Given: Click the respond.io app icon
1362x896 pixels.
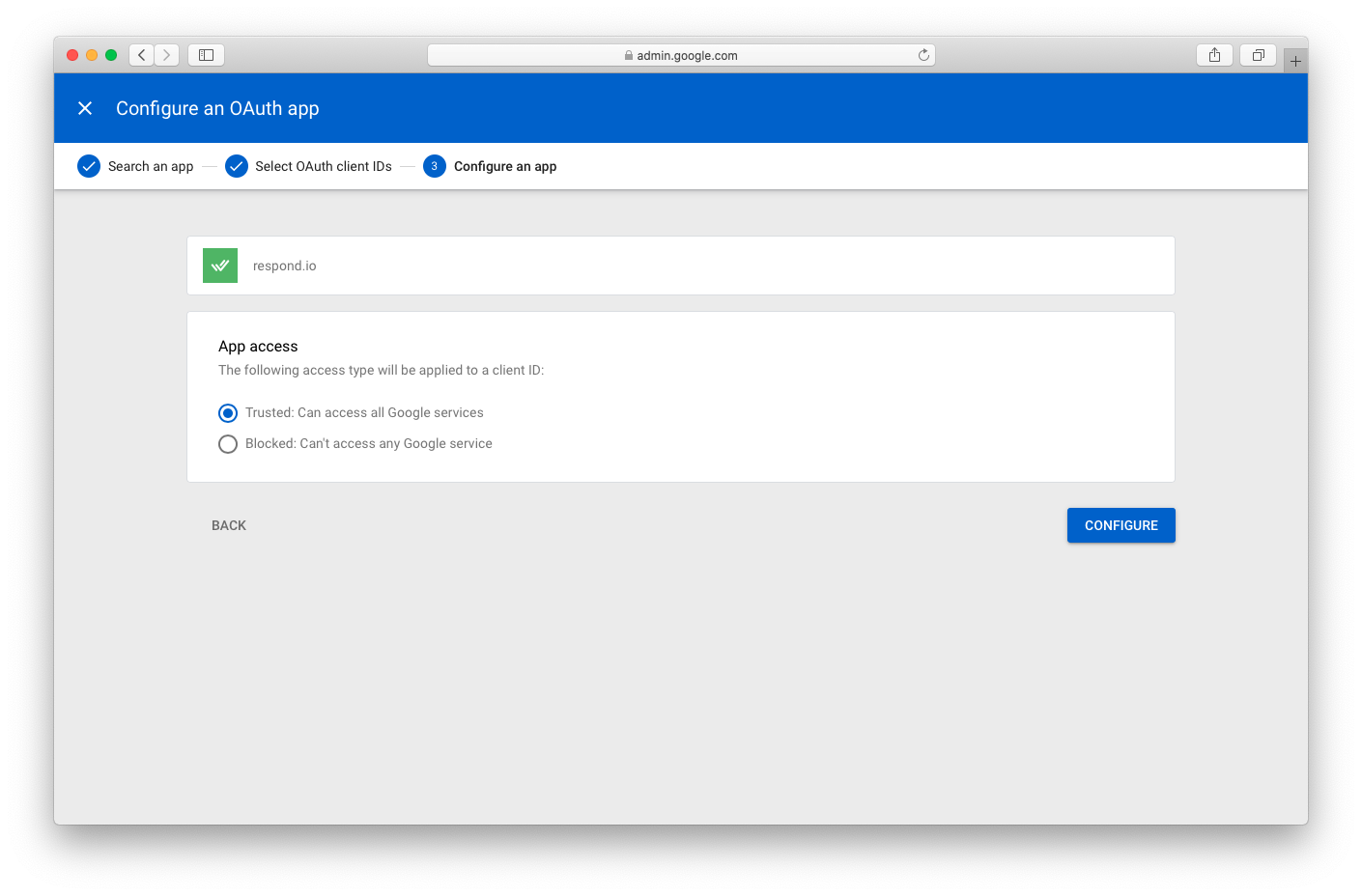Looking at the screenshot, I should click(x=219, y=265).
